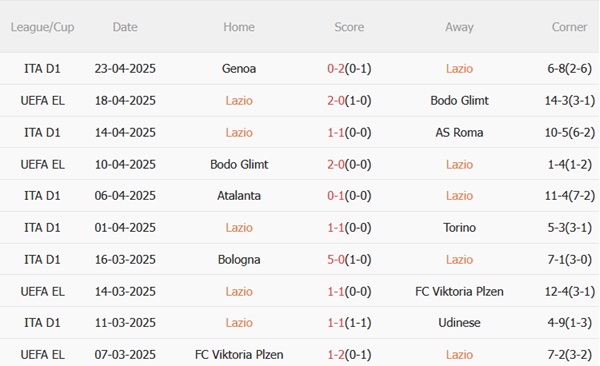Open FC Viktoria Plzen away team on 14-03-2025
The image size is (600, 366).
click(459, 292)
